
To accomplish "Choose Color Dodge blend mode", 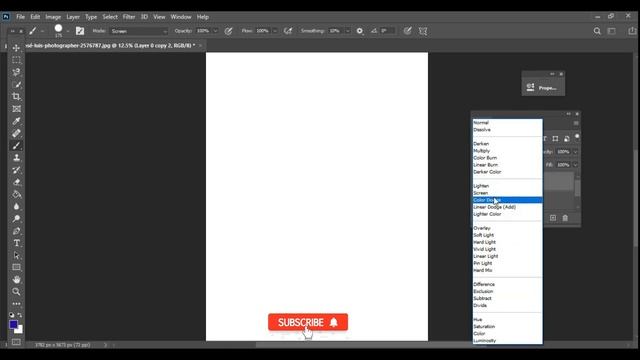I will [508, 200].
